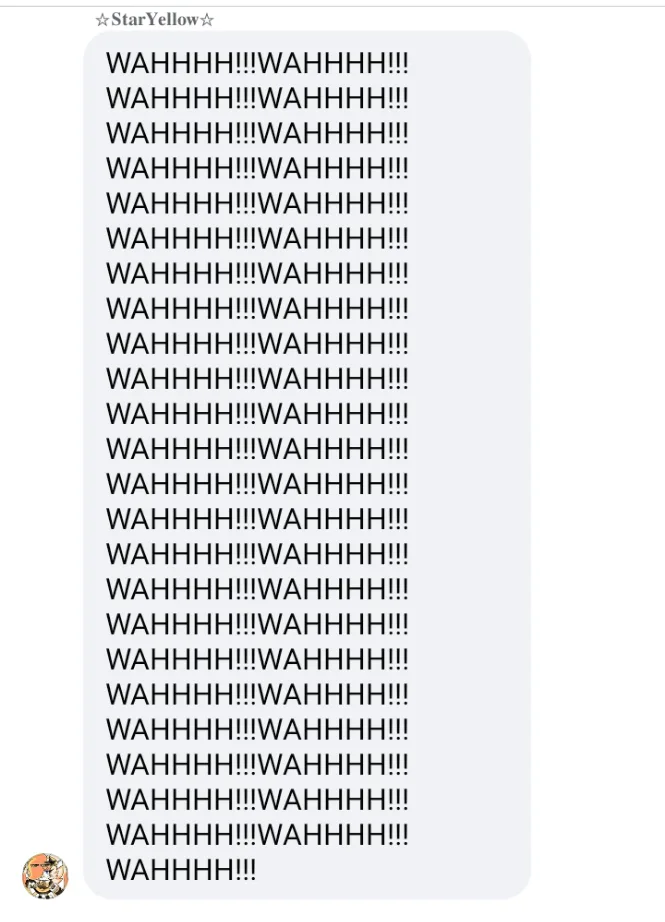The width and height of the screenshot is (665, 922).
Task: Click the rounded bottom-left bubble corner near avatar
Action: pos(94,888)
